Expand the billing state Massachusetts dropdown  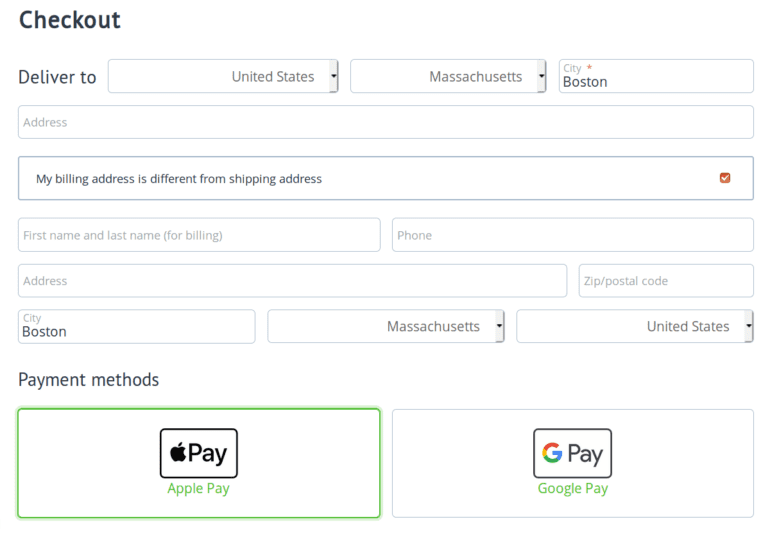(x=386, y=326)
